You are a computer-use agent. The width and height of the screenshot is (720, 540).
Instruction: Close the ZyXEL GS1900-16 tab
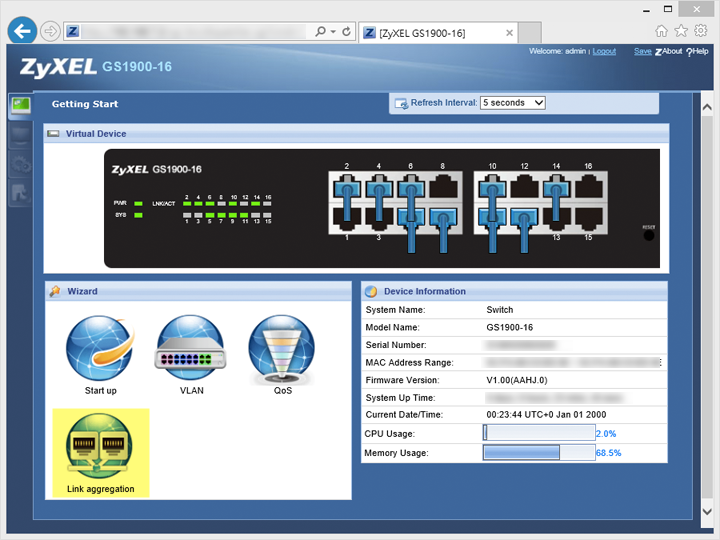[509, 33]
